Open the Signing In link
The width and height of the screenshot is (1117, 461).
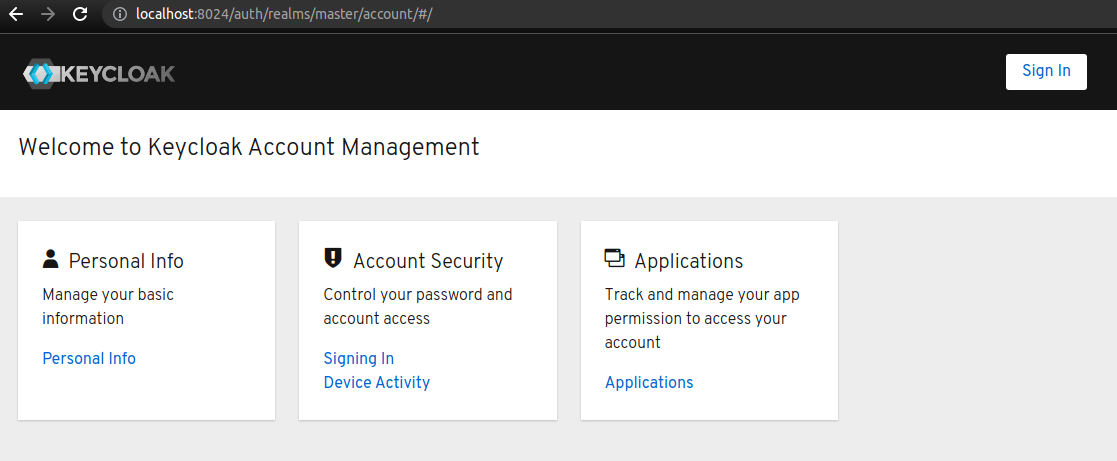pyautogui.click(x=358, y=358)
